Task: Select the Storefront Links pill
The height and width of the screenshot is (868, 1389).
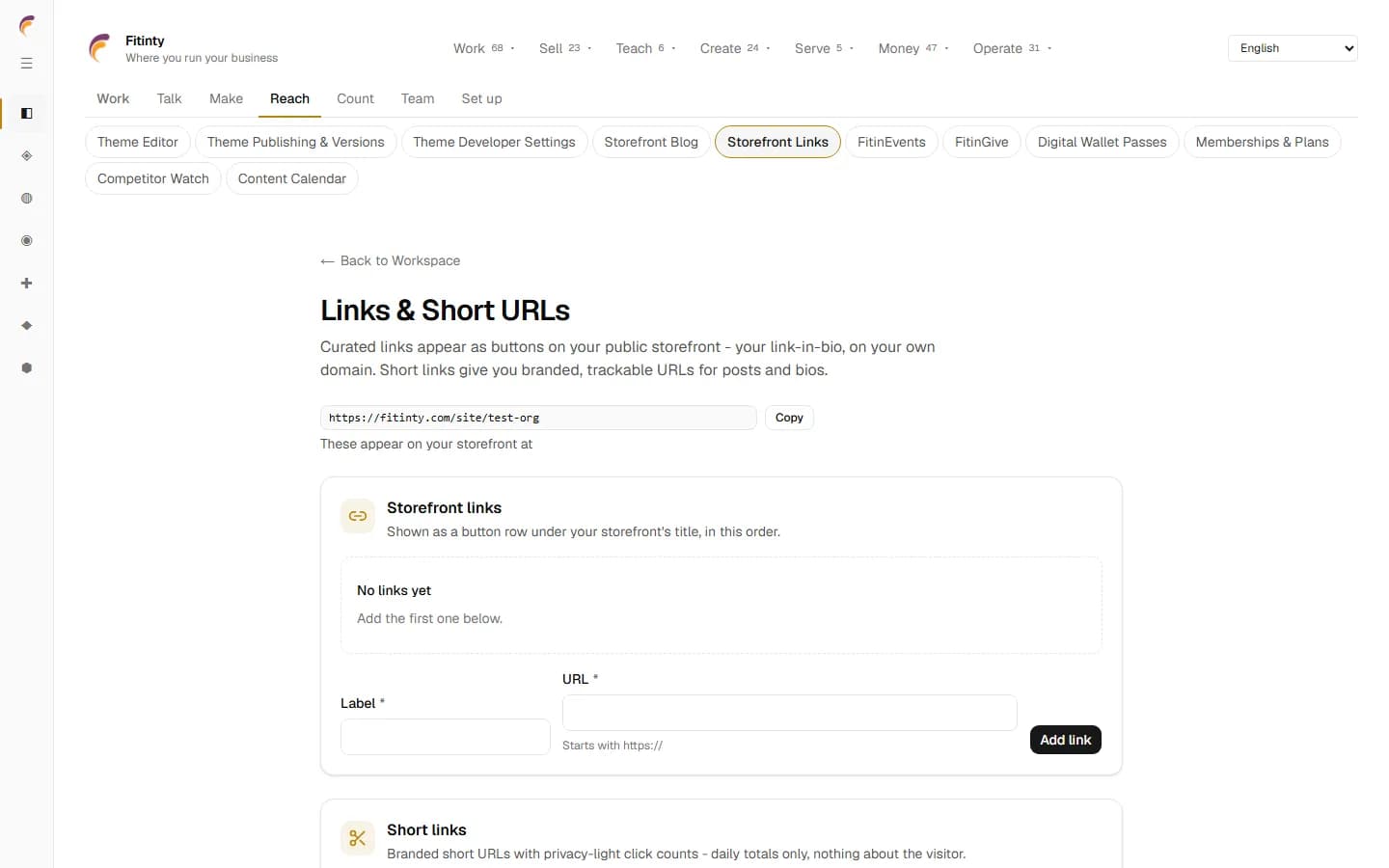Action: point(777,142)
